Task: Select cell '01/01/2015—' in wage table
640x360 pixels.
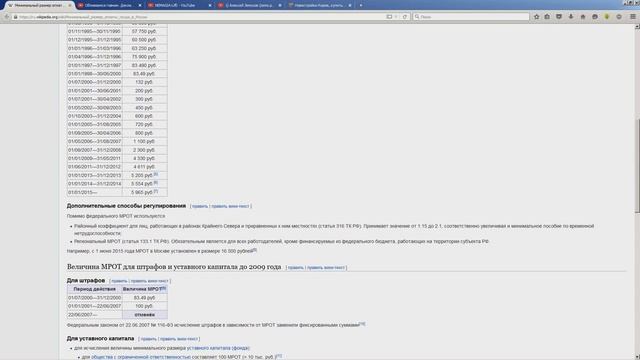Action: (95, 192)
